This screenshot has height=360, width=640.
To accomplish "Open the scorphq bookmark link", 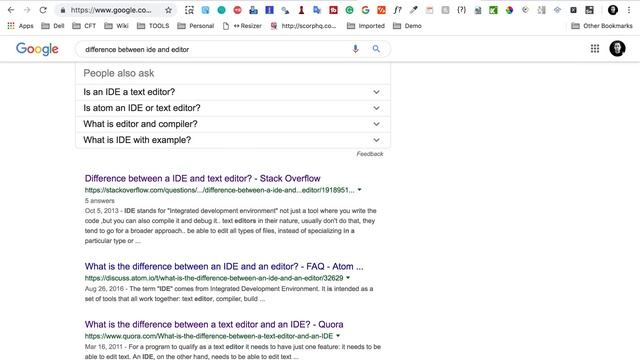I will coord(303,26).
